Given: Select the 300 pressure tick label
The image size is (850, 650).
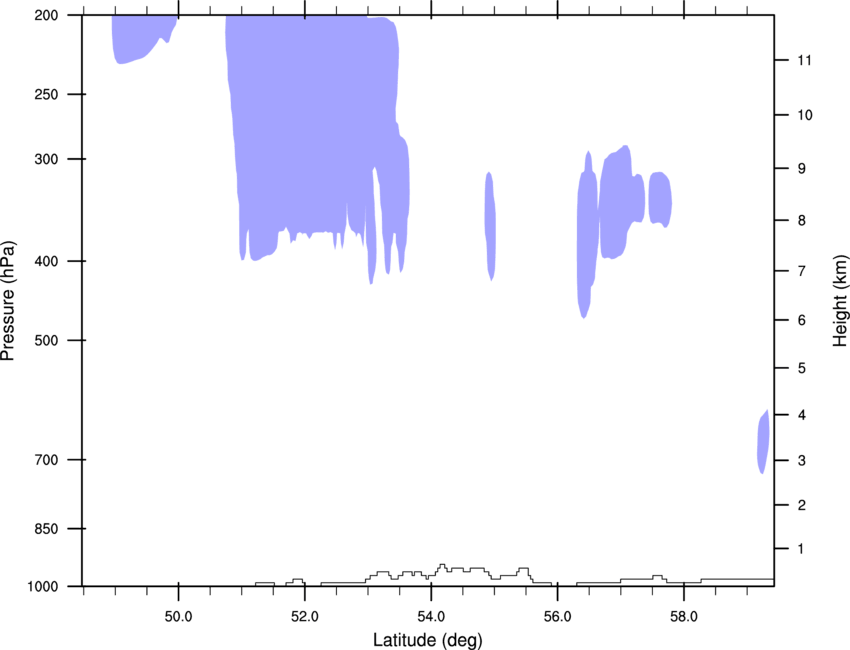Looking at the screenshot, I should pyautogui.click(x=46, y=159).
